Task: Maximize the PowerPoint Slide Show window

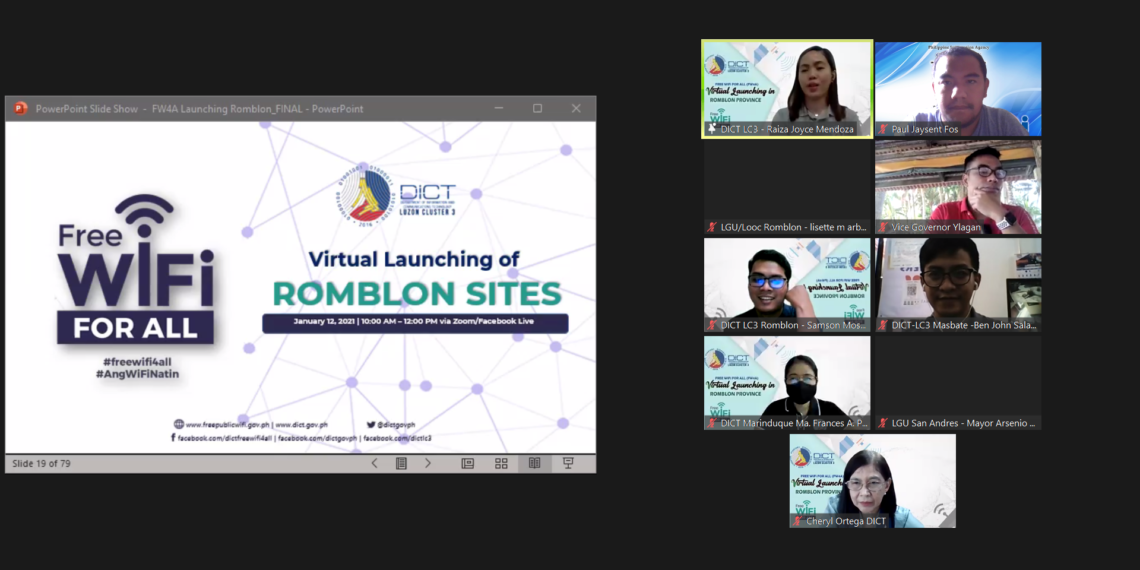Action: [537, 108]
